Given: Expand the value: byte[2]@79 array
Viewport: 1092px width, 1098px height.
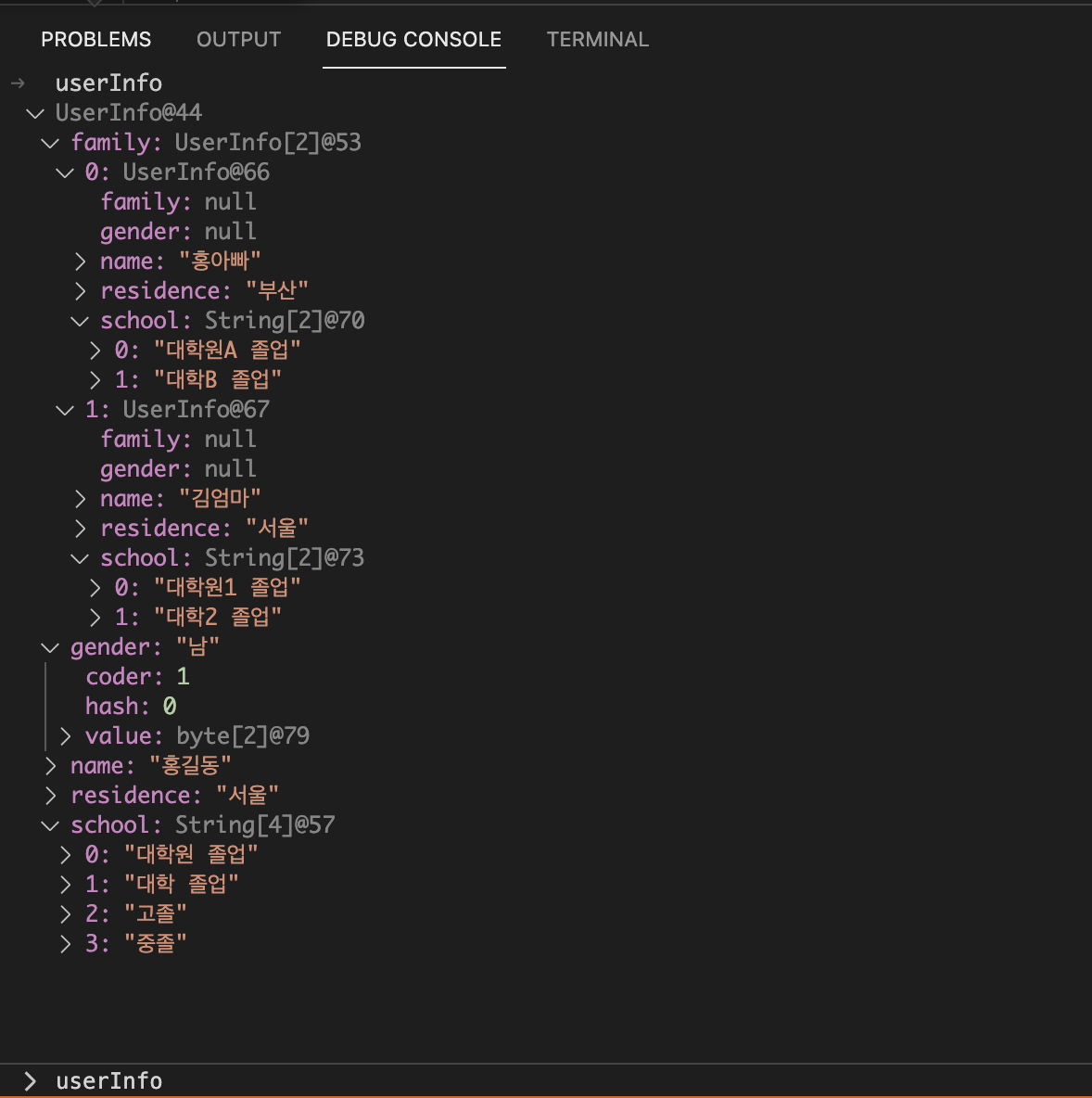Looking at the screenshot, I should pos(64,734).
